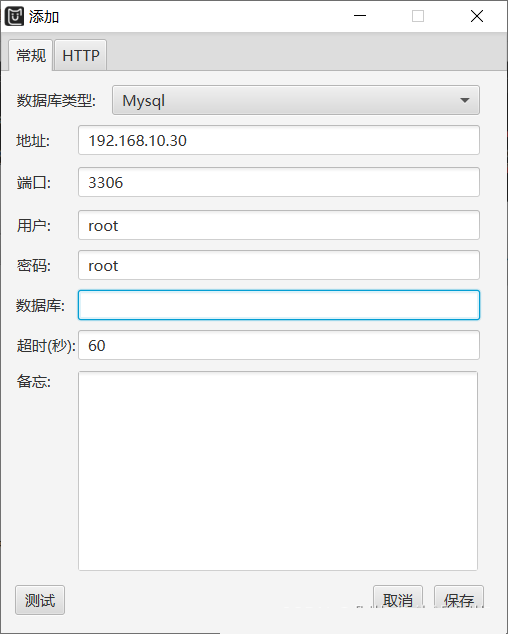Focus the 地址 field with 192.168.10.30
This screenshot has width=514, height=634.
click(x=279, y=140)
